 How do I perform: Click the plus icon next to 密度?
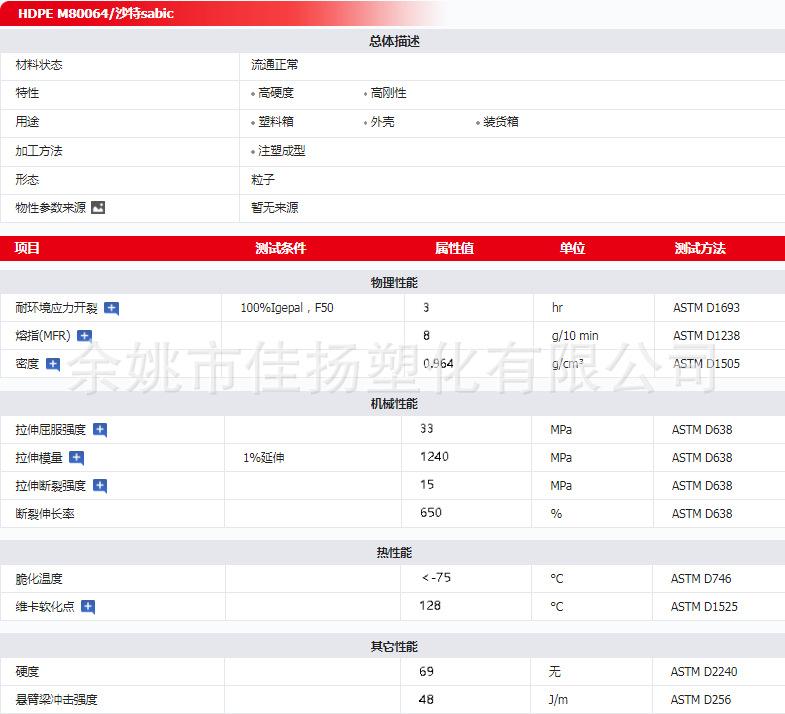53,364
